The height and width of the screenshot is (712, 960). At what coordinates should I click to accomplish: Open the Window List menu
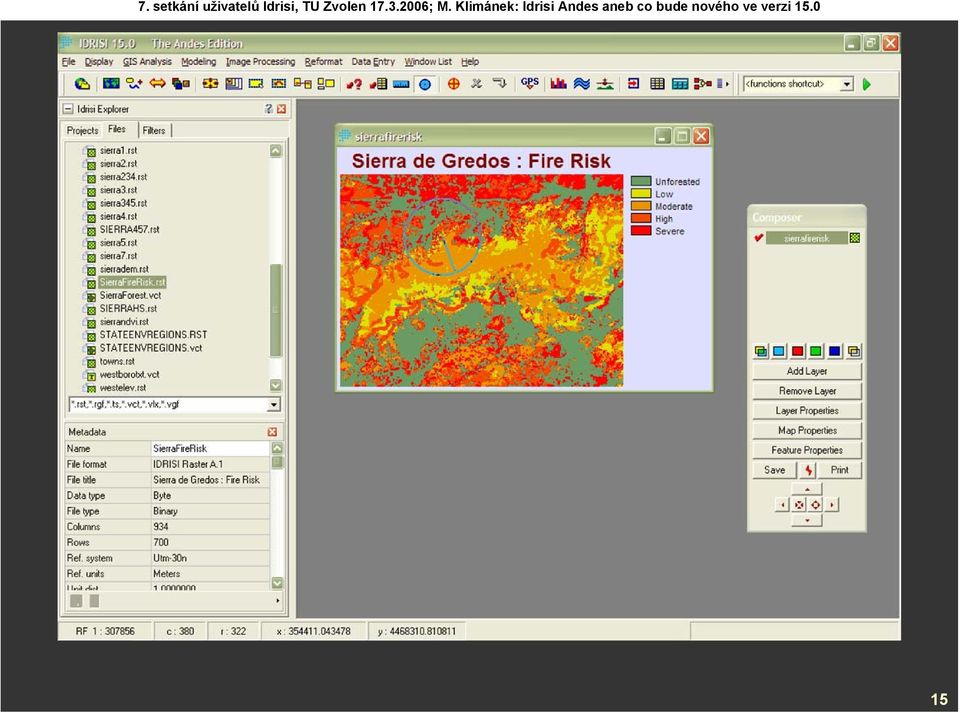(x=428, y=62)
